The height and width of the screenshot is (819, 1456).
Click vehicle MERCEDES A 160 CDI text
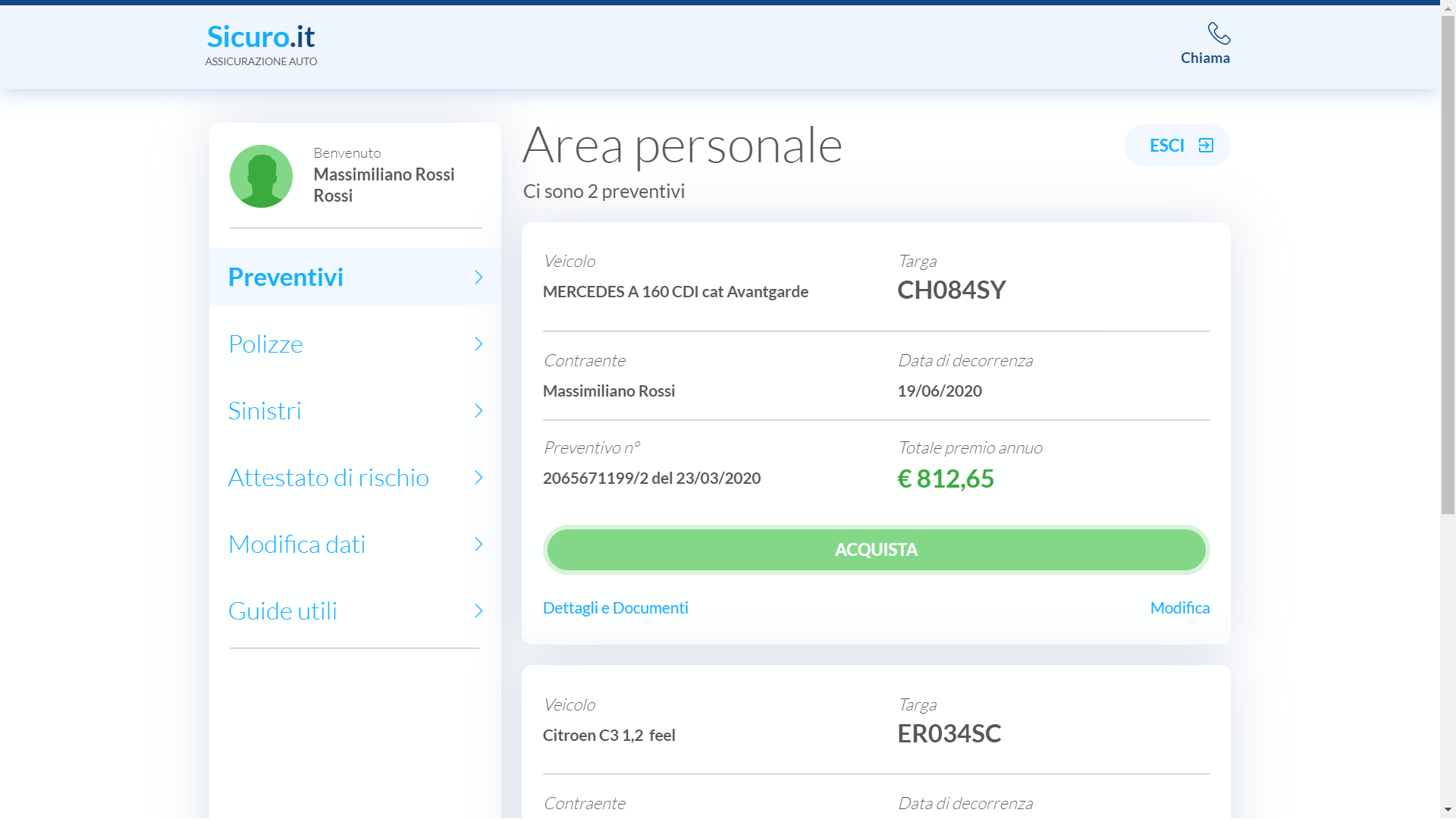[675, 292]
